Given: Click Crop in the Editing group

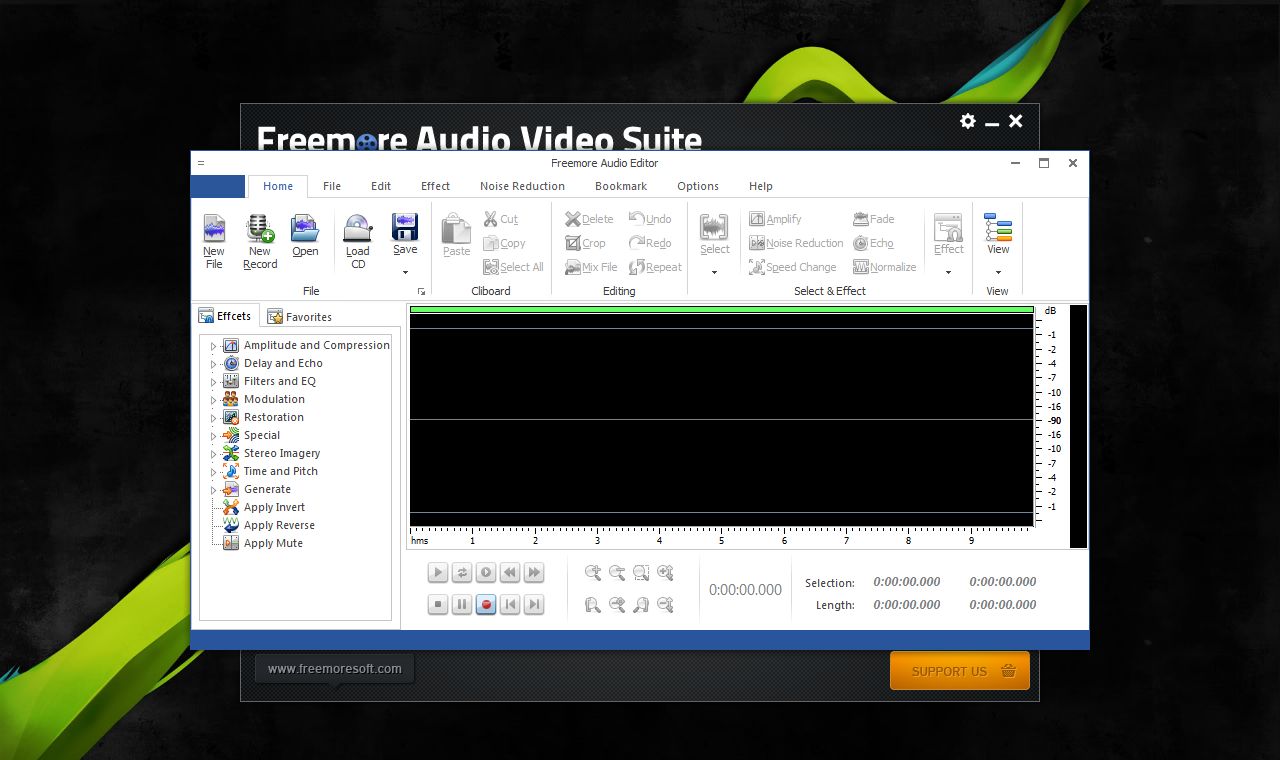Looking at the screenshot, I should [585, 243].
